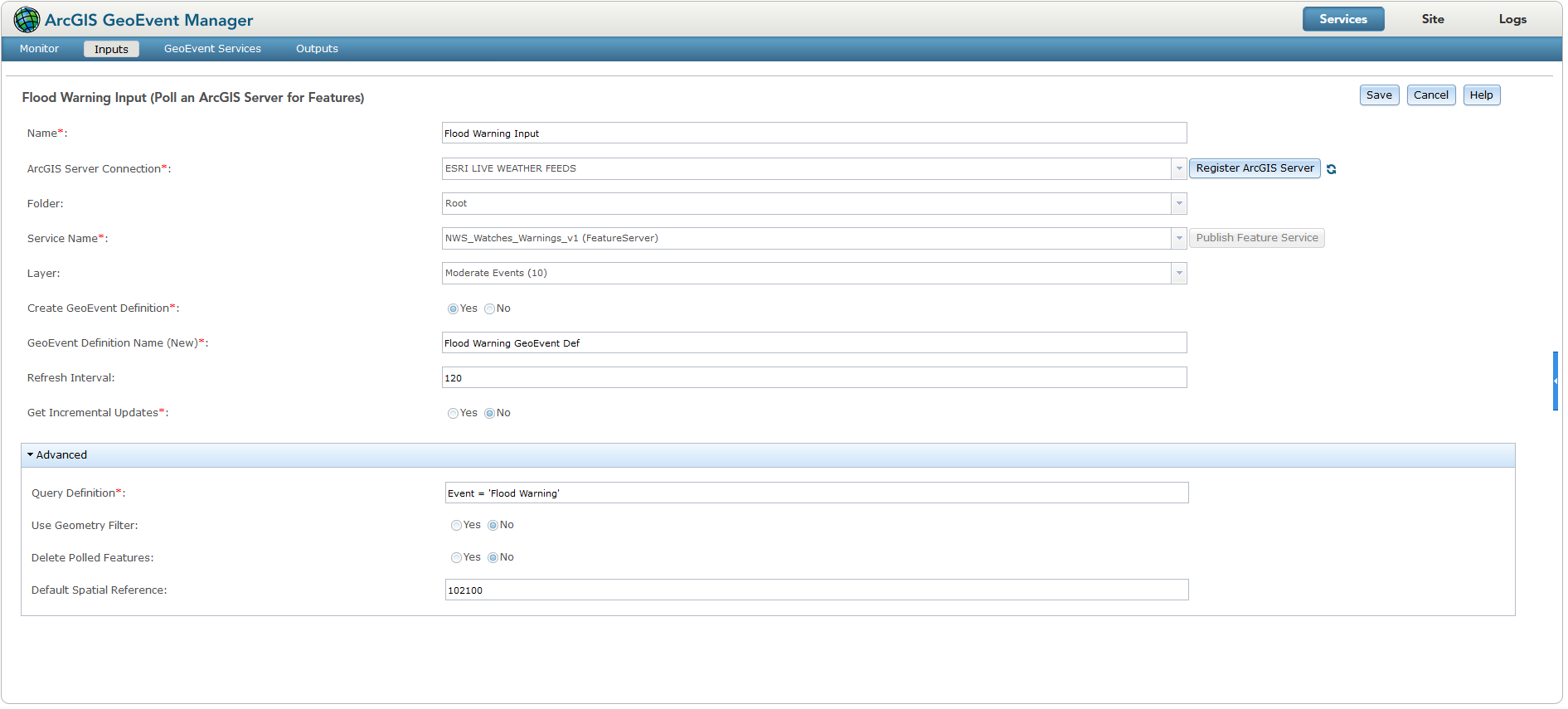Refresh the ArcGIS Server connection list

tap(1332, 169)
